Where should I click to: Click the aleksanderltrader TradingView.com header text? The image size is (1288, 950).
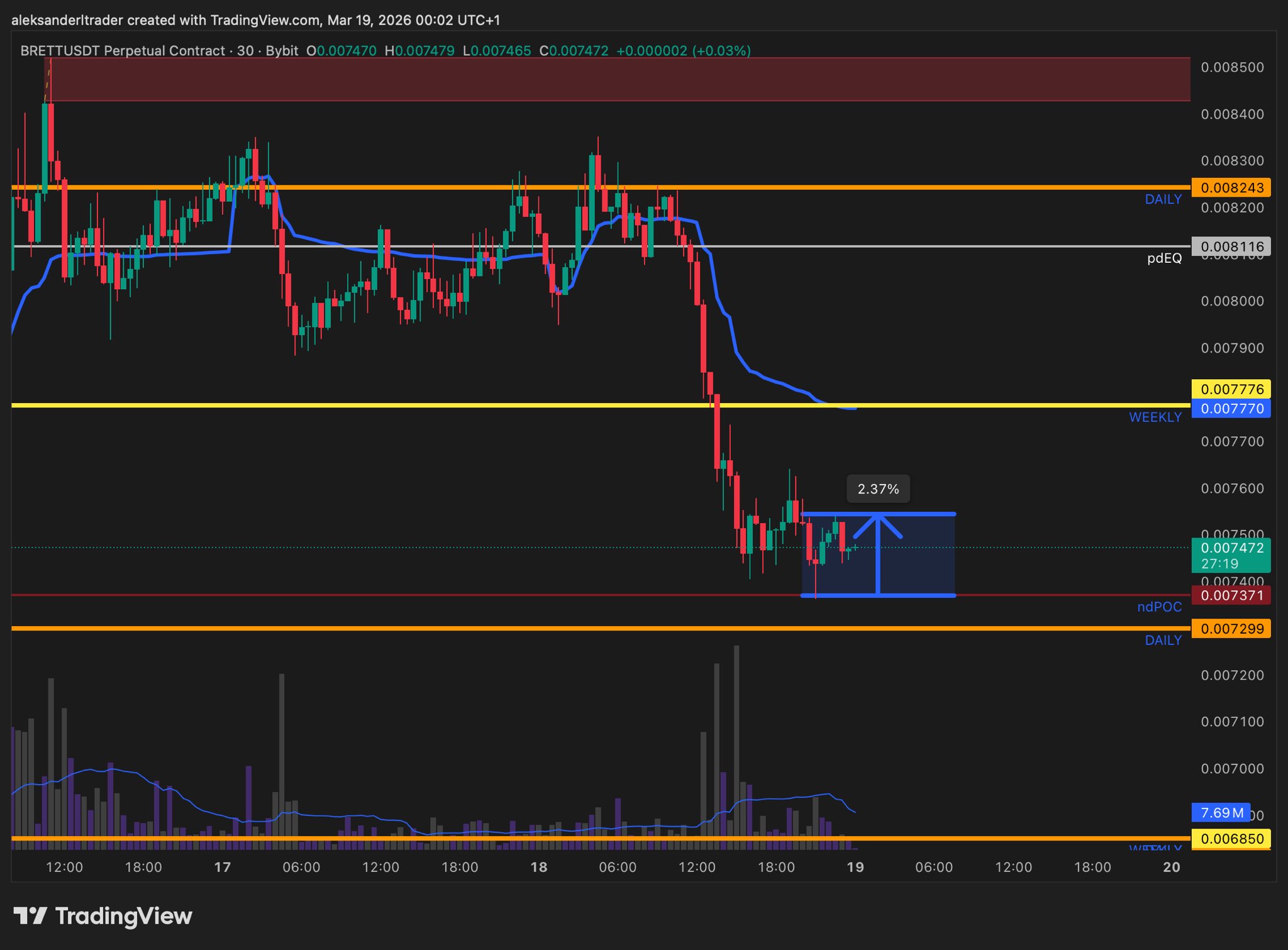[255, 20]
